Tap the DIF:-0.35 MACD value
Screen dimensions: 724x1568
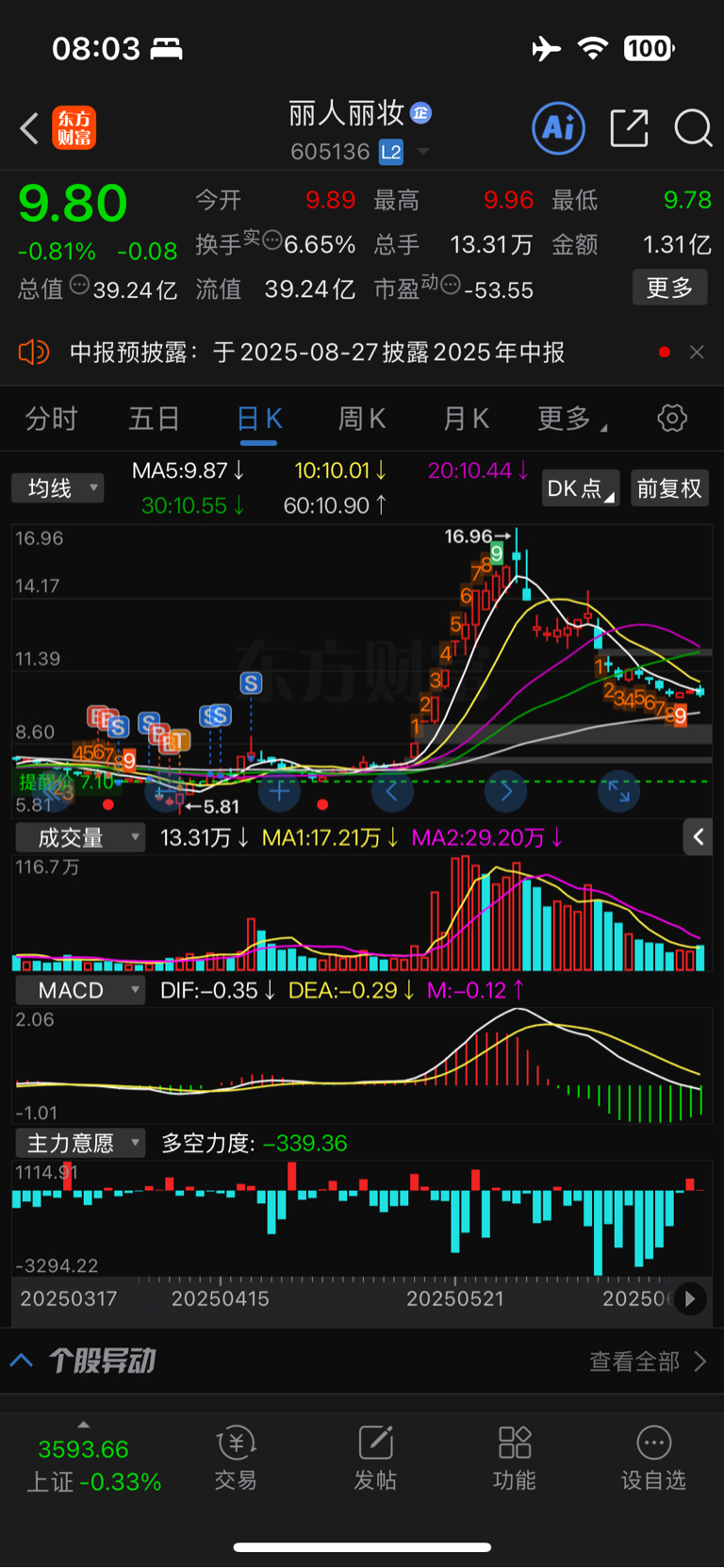point(218,990)
